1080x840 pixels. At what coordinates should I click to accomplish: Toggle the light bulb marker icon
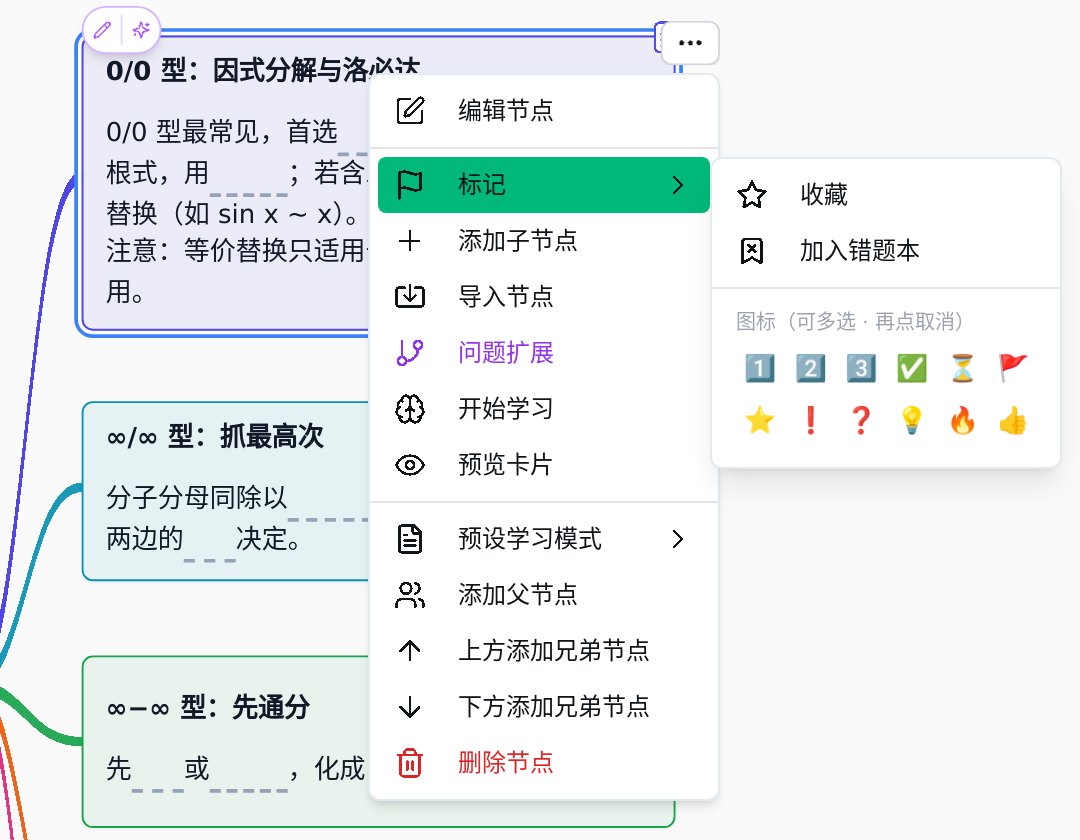(912, 420)
